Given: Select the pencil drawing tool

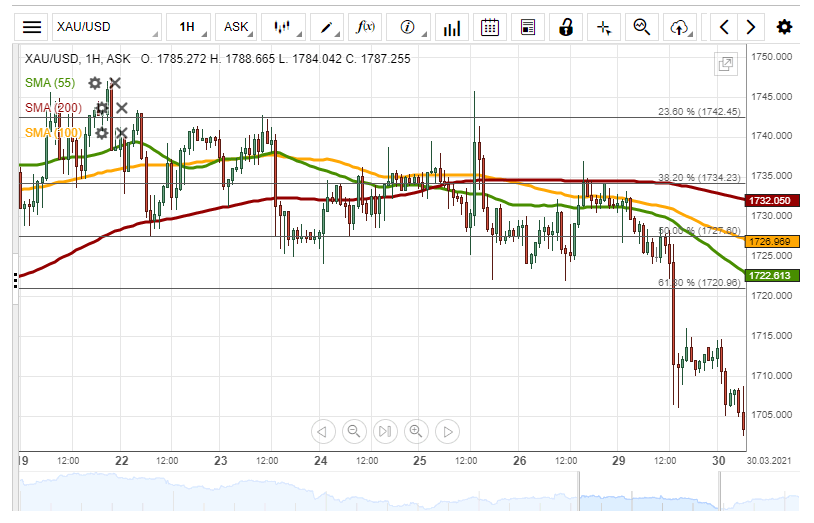Looking at the screenshot, I should pos(328,27).
